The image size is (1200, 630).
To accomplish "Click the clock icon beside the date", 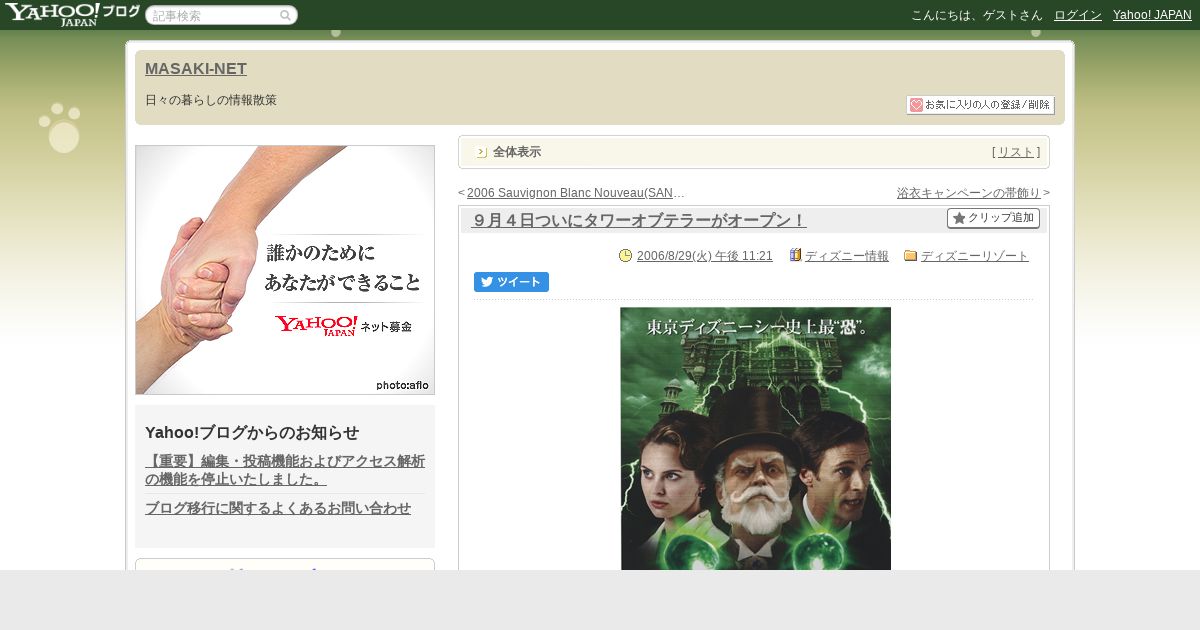I will (x=626, y=256).
